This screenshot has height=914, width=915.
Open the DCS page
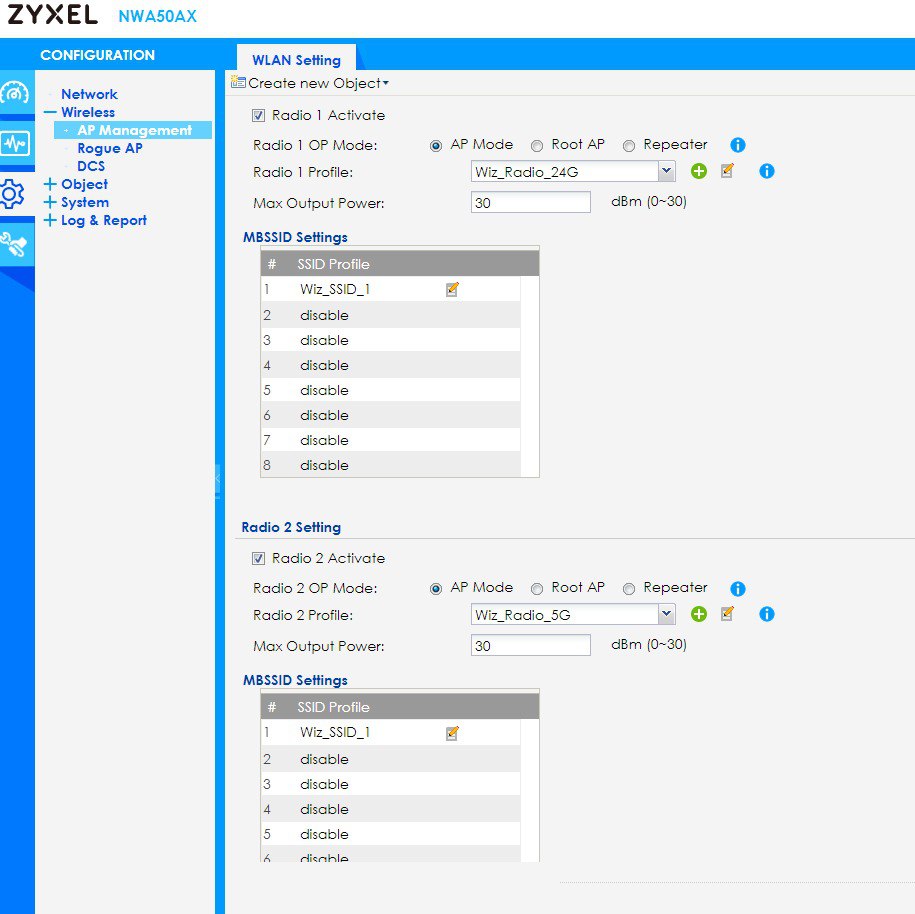pos(91,166)
